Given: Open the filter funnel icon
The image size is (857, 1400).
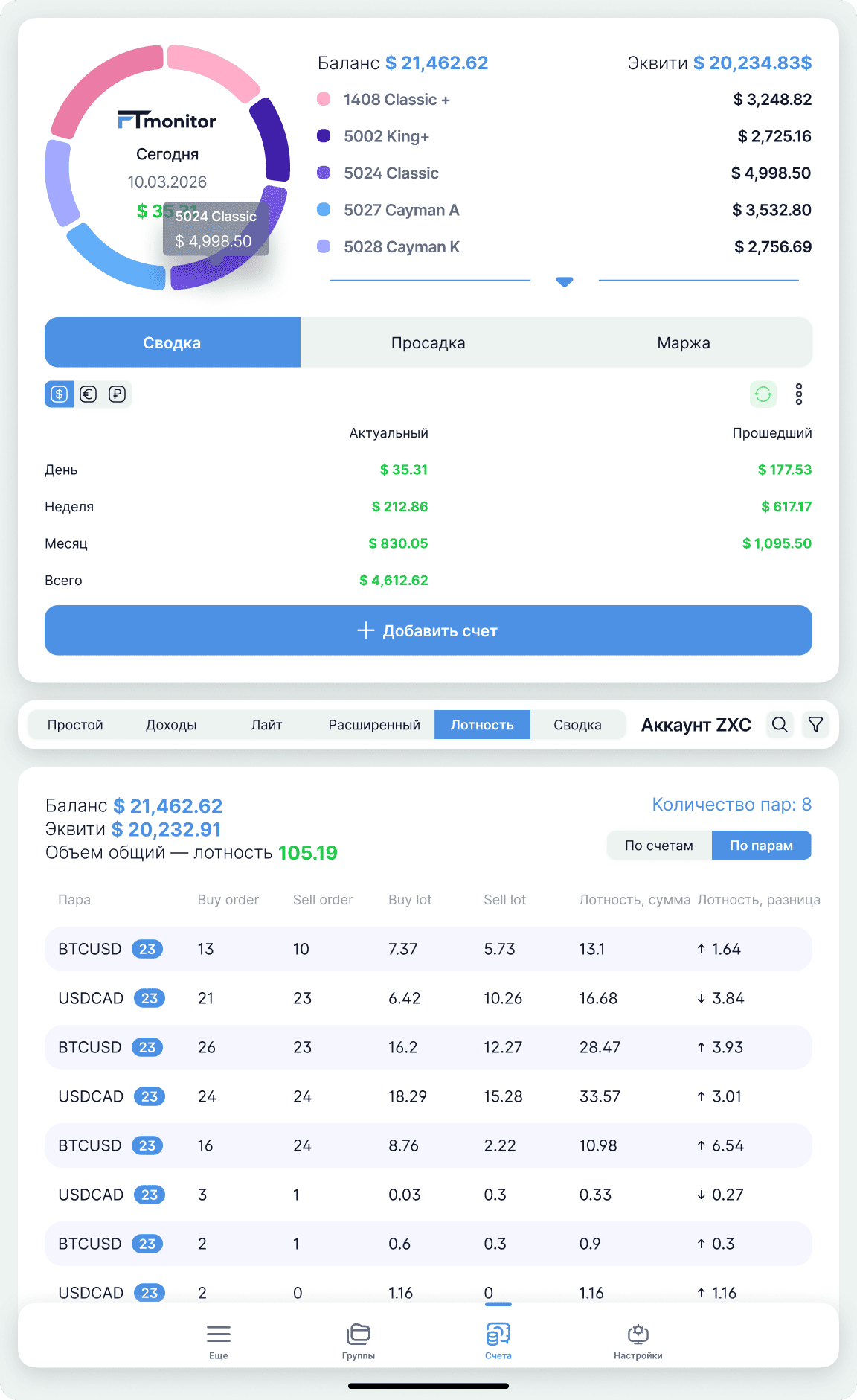Looking at the screenshot, I should (816, 724).
